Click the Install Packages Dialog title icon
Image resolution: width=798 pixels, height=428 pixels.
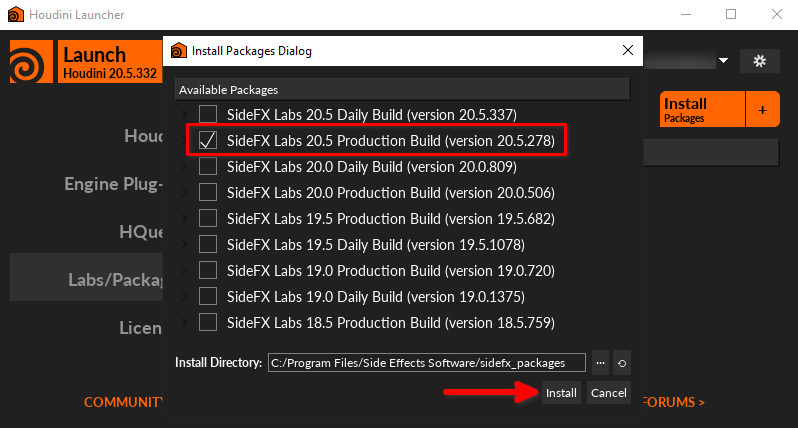(179, 50)
